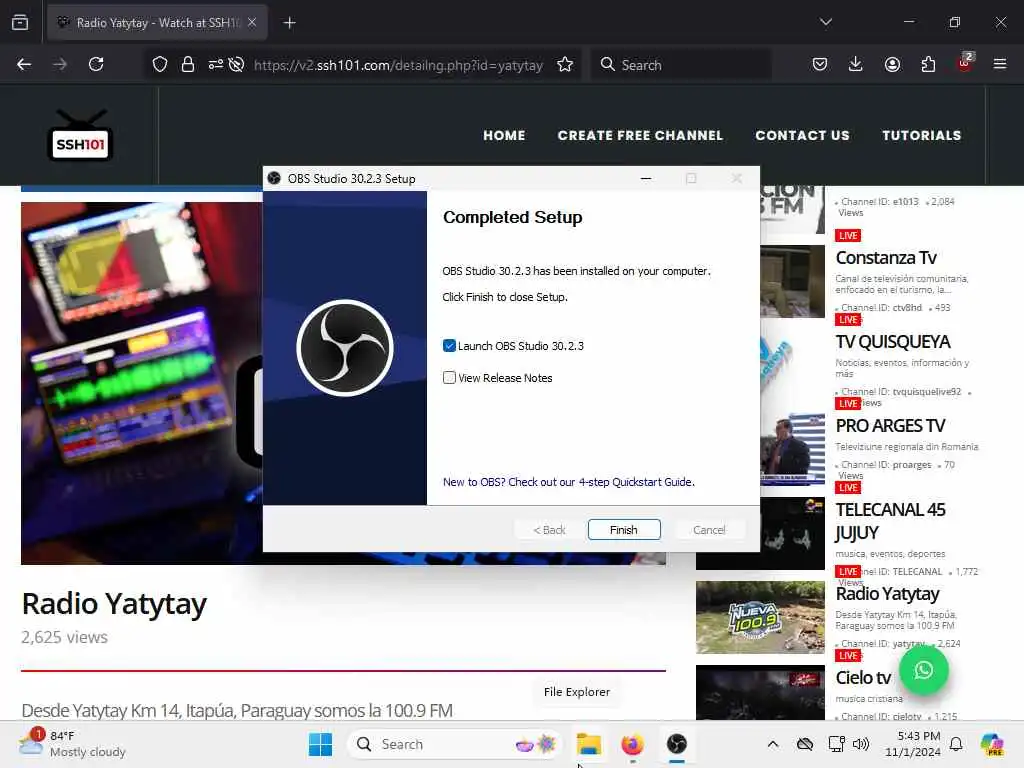The height and width of the screenshot is (768, 1024).
Task: Click the ssh101.com URL address field
Action: [398, 65]
